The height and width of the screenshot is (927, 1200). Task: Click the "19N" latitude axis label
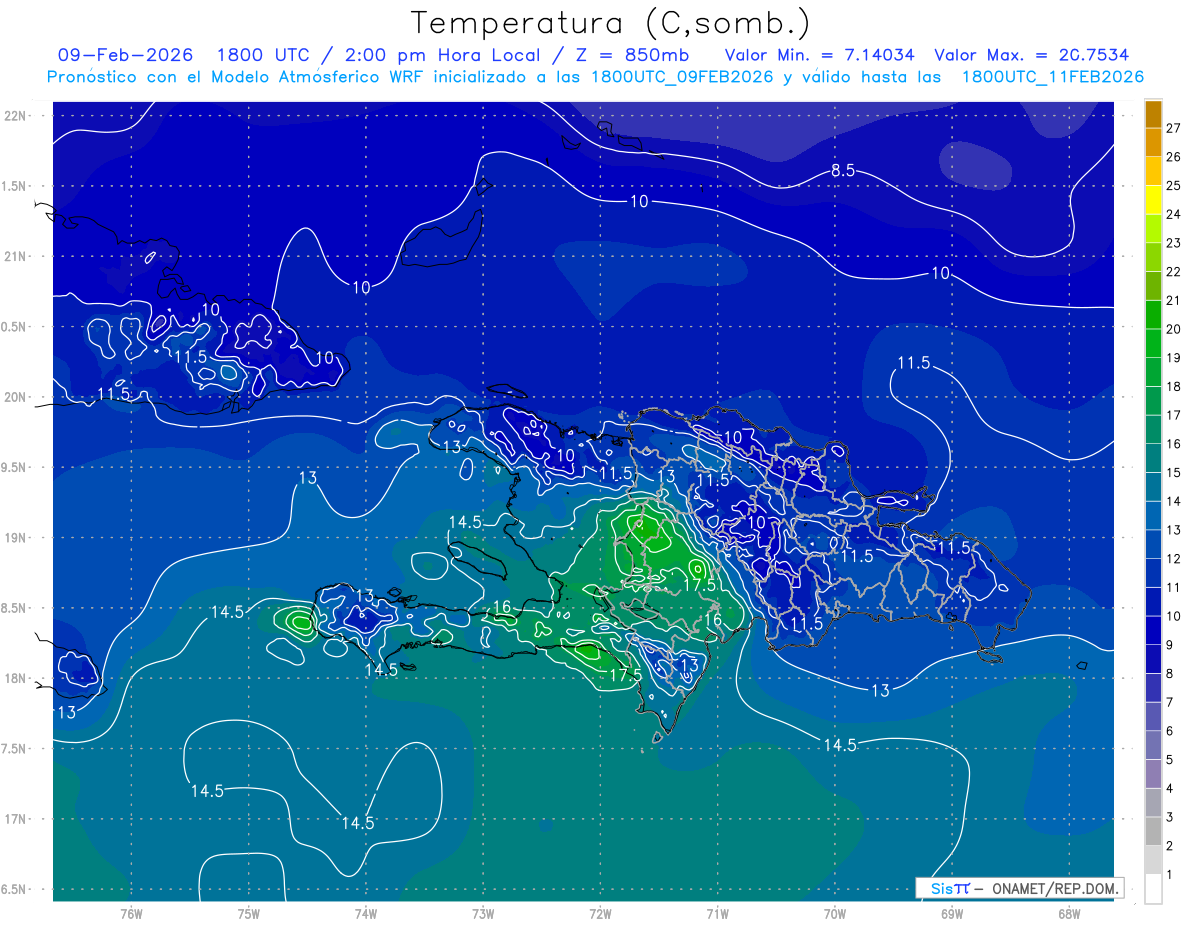16,538
